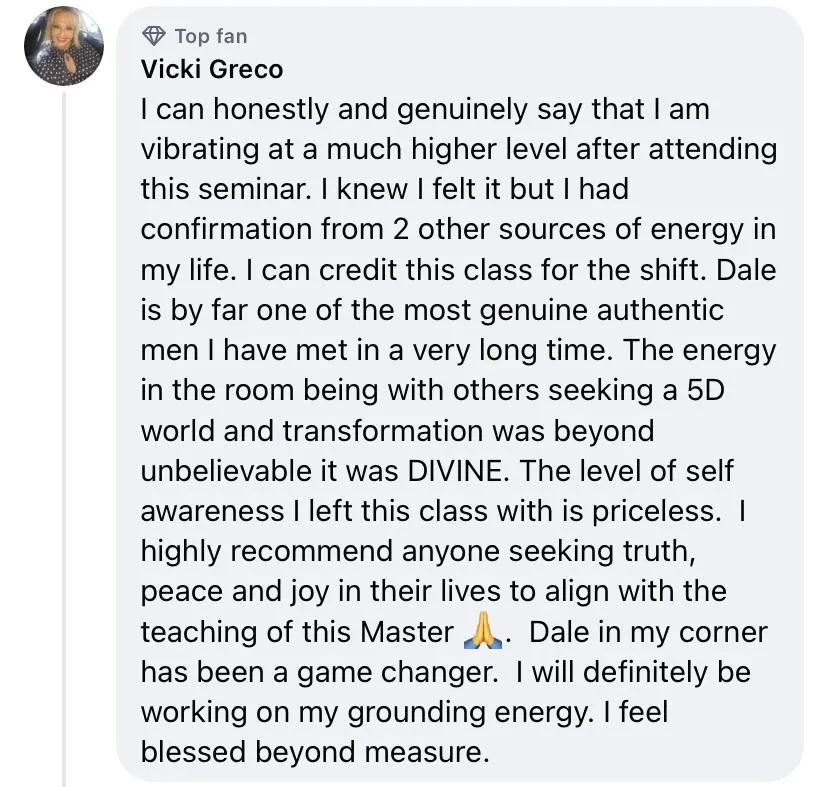
Task: Open Vicki Greco's profile picture
Action: point(64,46)
